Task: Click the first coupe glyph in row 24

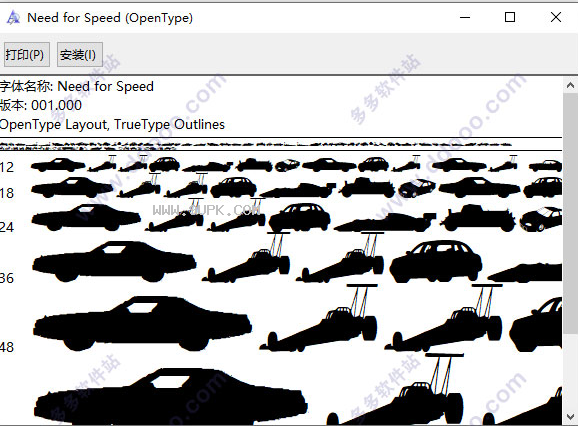Action: click(x=86, y=217)
